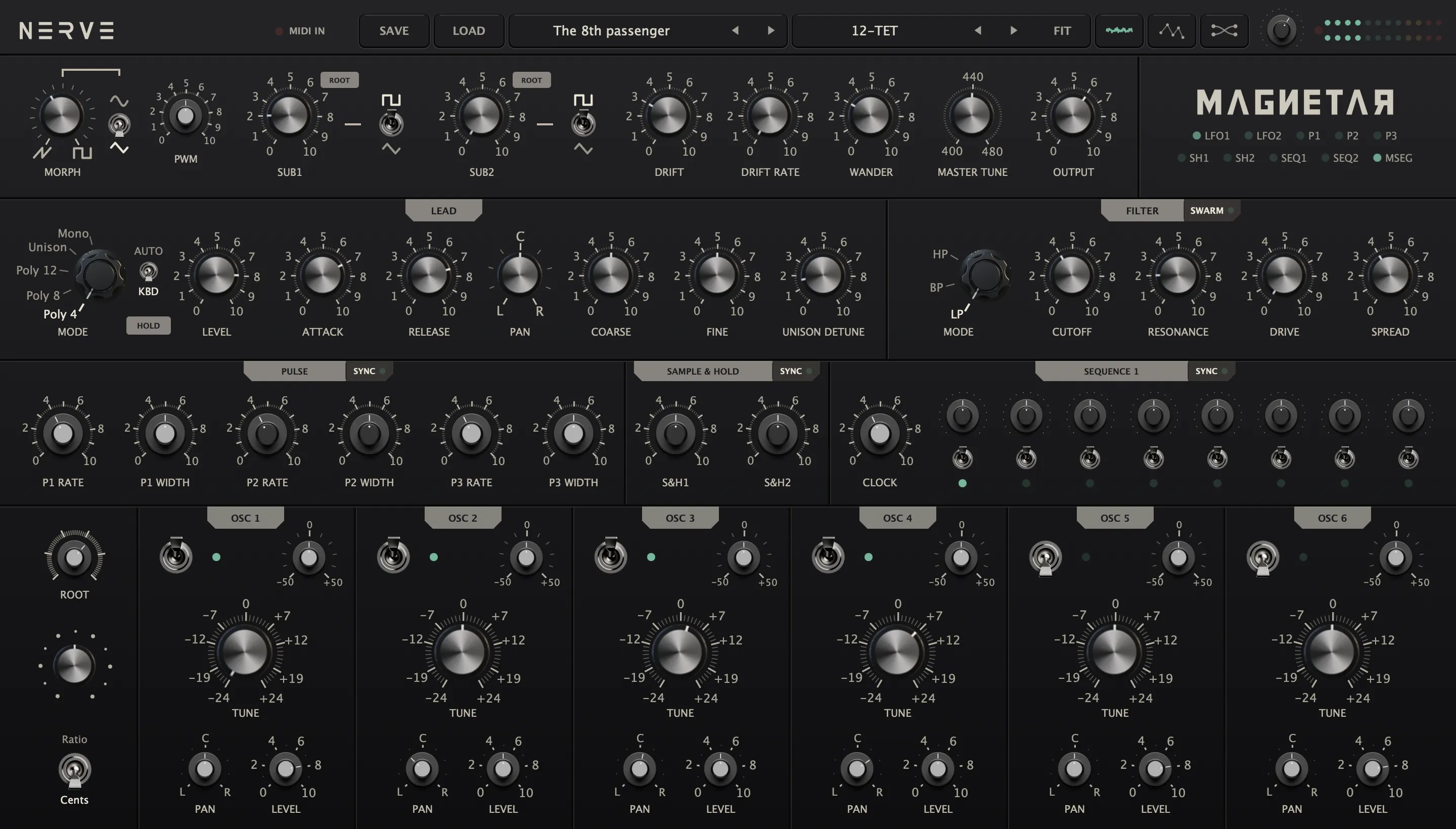This screenshot has width=1456, height=829.
Task: Select the LEAD section tab
Action: 443,211
